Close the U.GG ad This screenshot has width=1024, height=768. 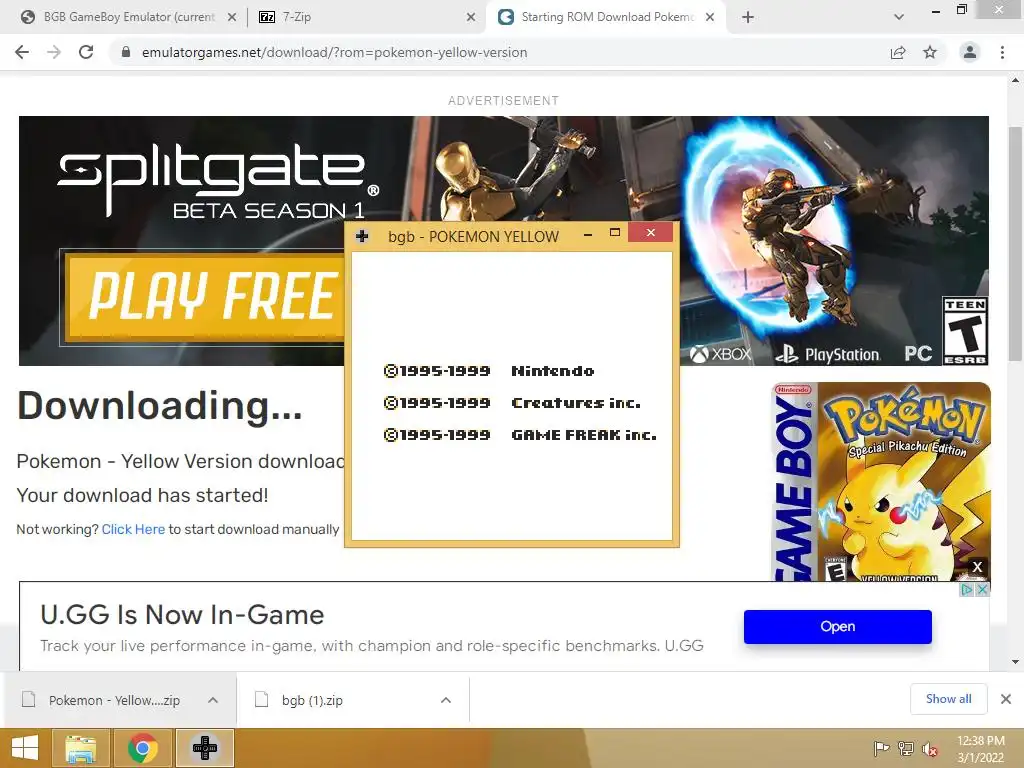[x=982, y=590]
